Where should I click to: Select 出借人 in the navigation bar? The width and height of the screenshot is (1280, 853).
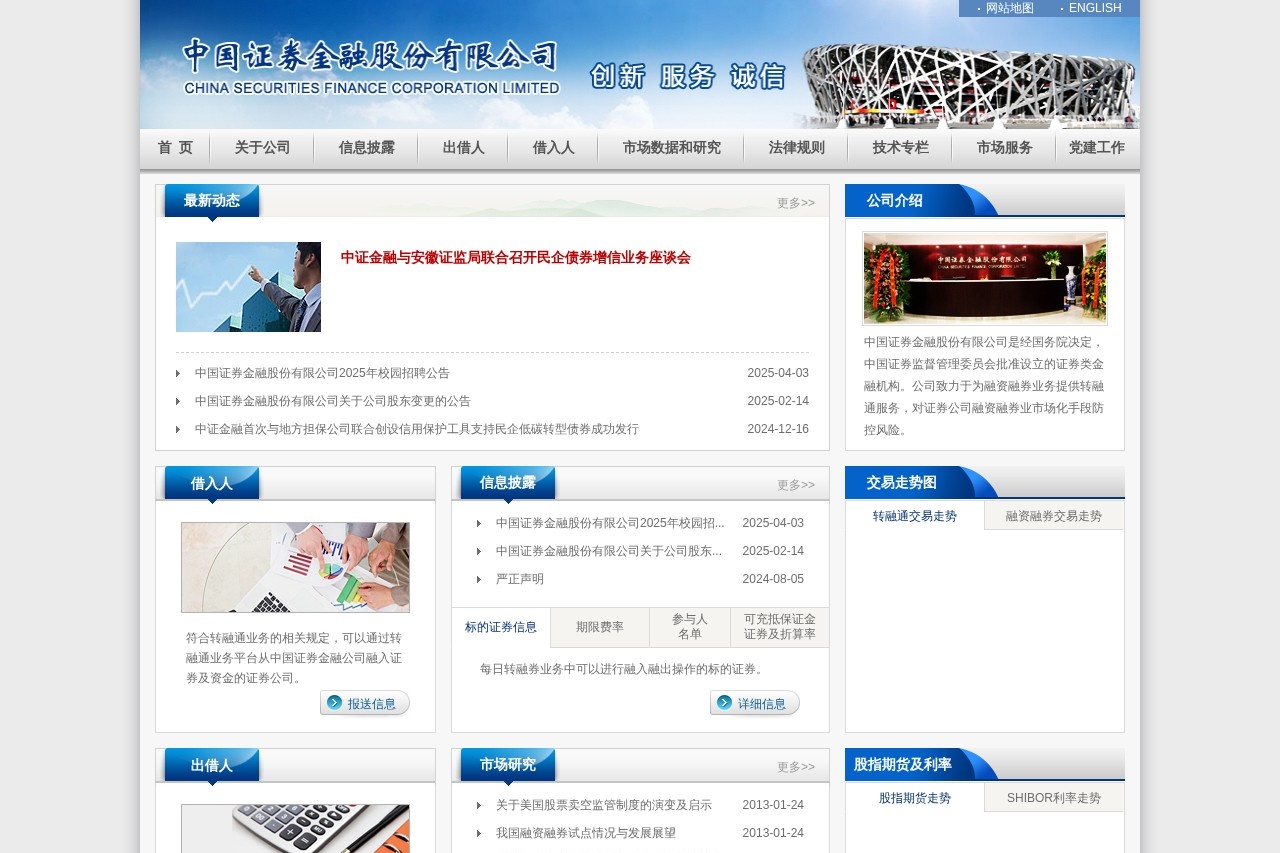coord(463,148)
